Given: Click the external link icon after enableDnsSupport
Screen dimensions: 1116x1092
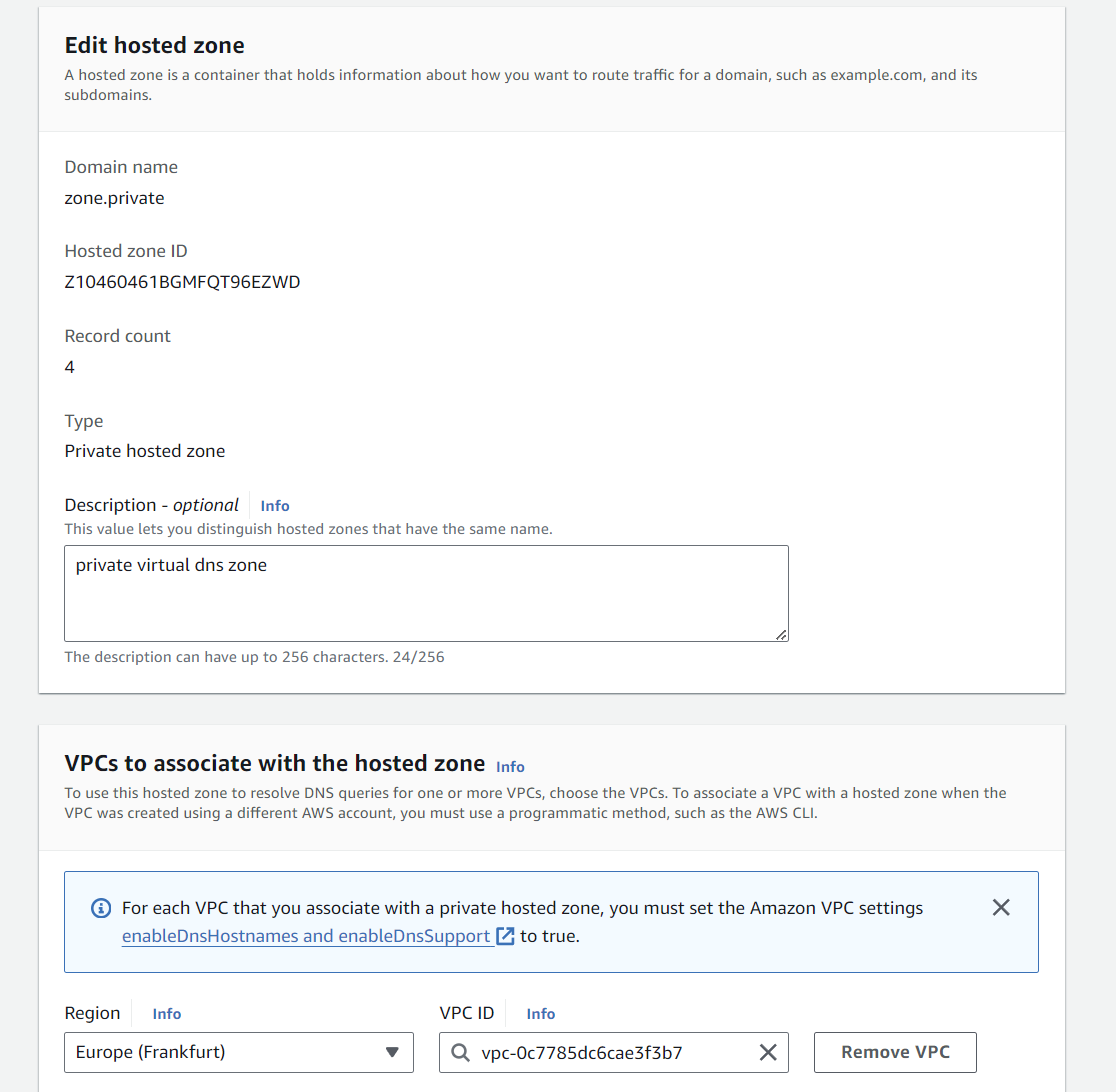Looking at the screenshot, I should [505, 937].
